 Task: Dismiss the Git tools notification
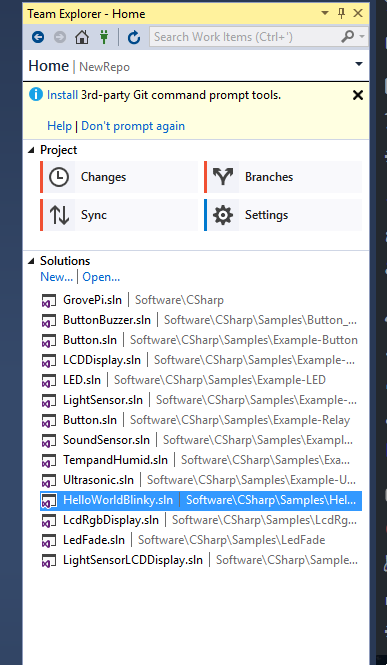point(358,95)
